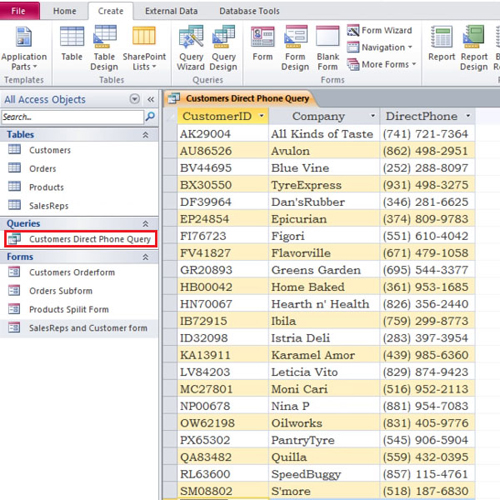
Task: Switch to the Home tab
Action: click(65, 11)
